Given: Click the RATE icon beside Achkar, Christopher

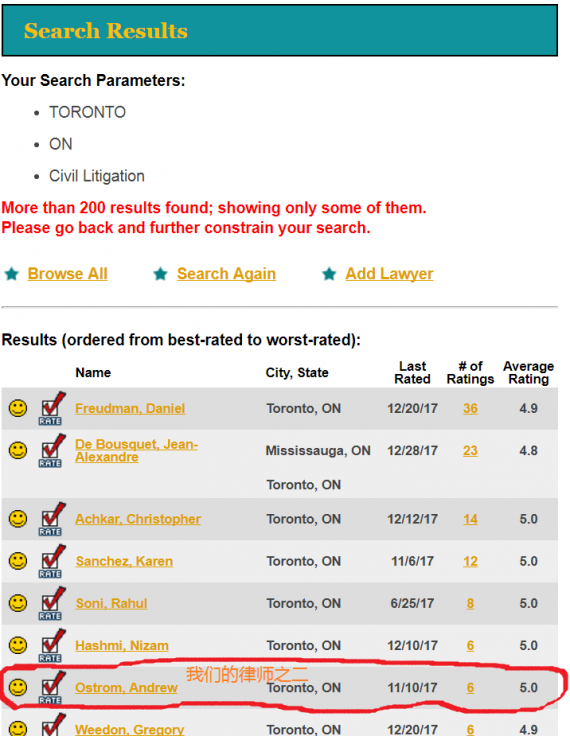Looking at the screenshot, I should click(x=52, y=519).
